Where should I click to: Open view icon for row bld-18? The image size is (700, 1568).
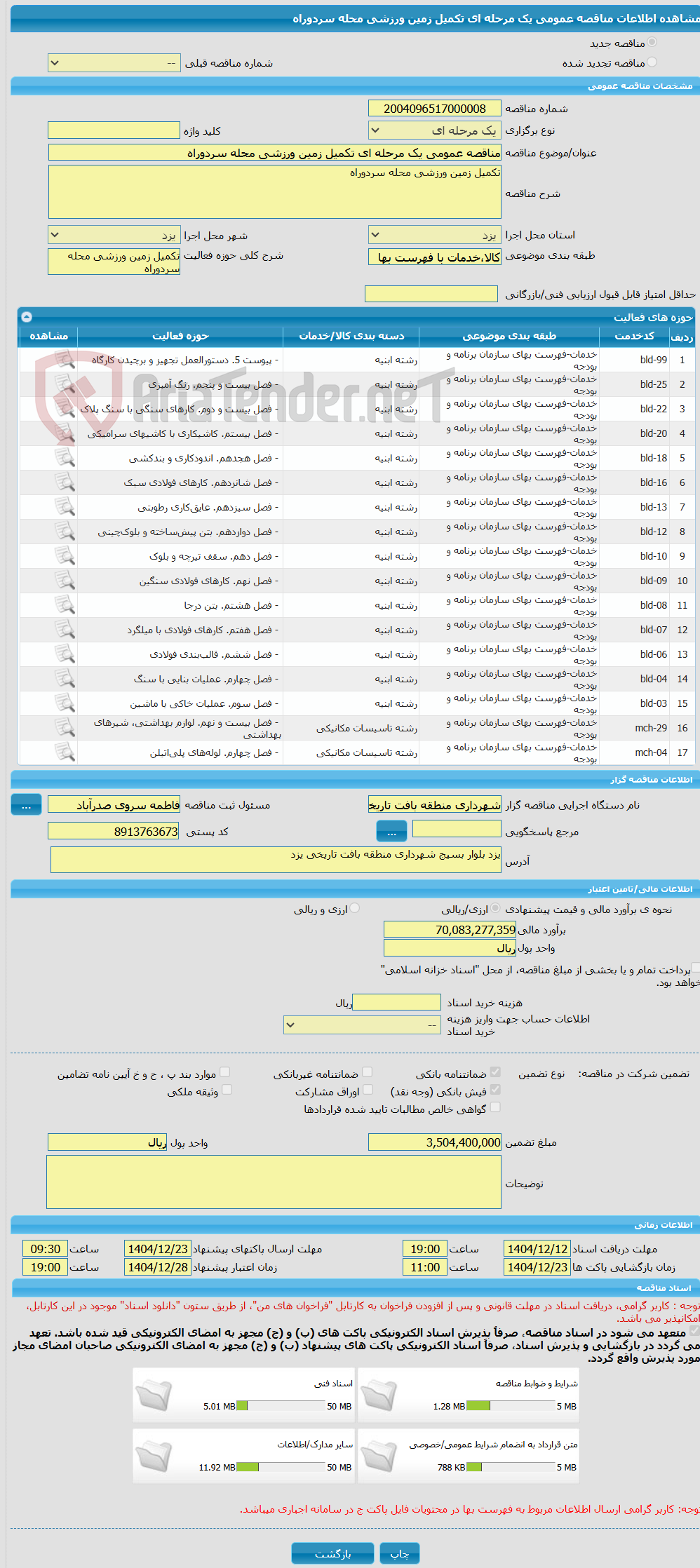(x=65, y=458)
